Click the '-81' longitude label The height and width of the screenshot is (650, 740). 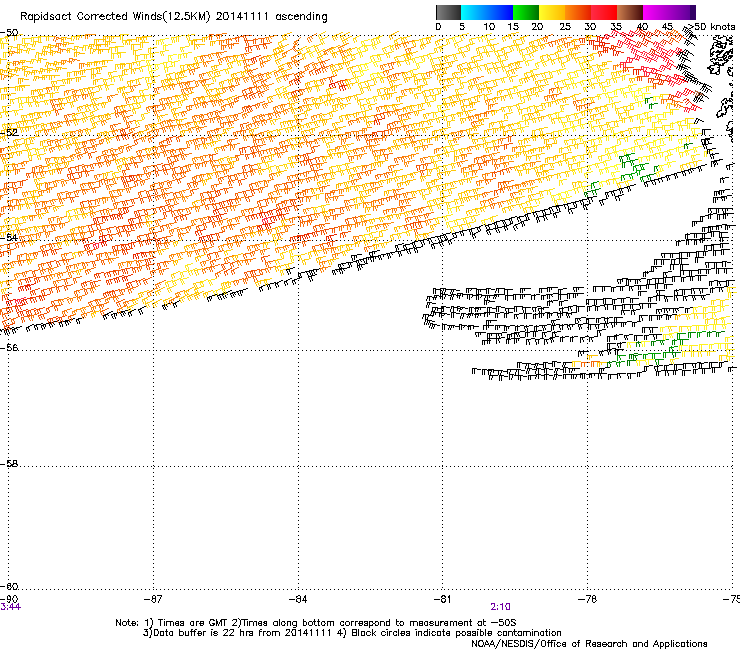click(x=443, y=599)
